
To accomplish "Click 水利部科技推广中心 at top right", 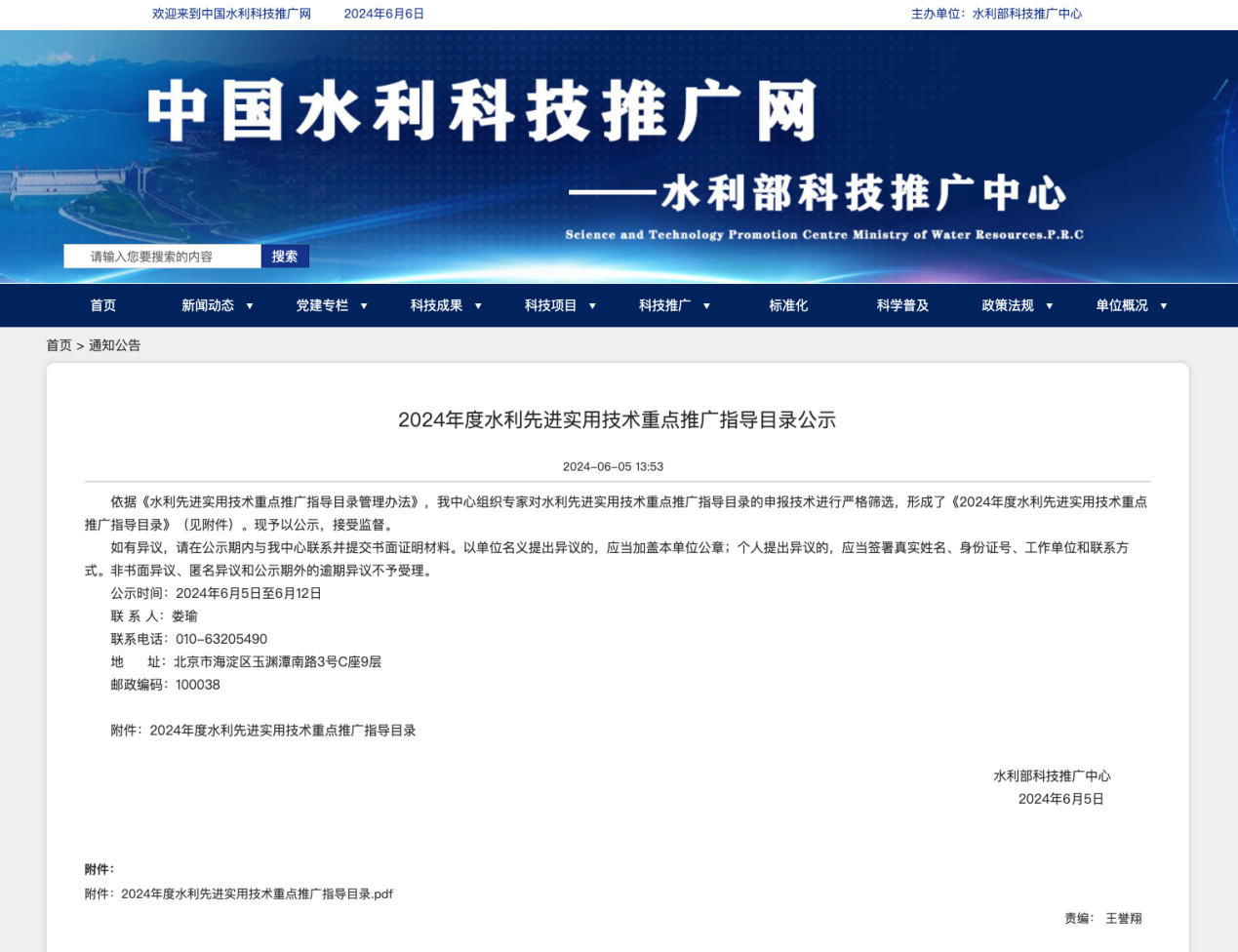I will tap(1026, 14).
